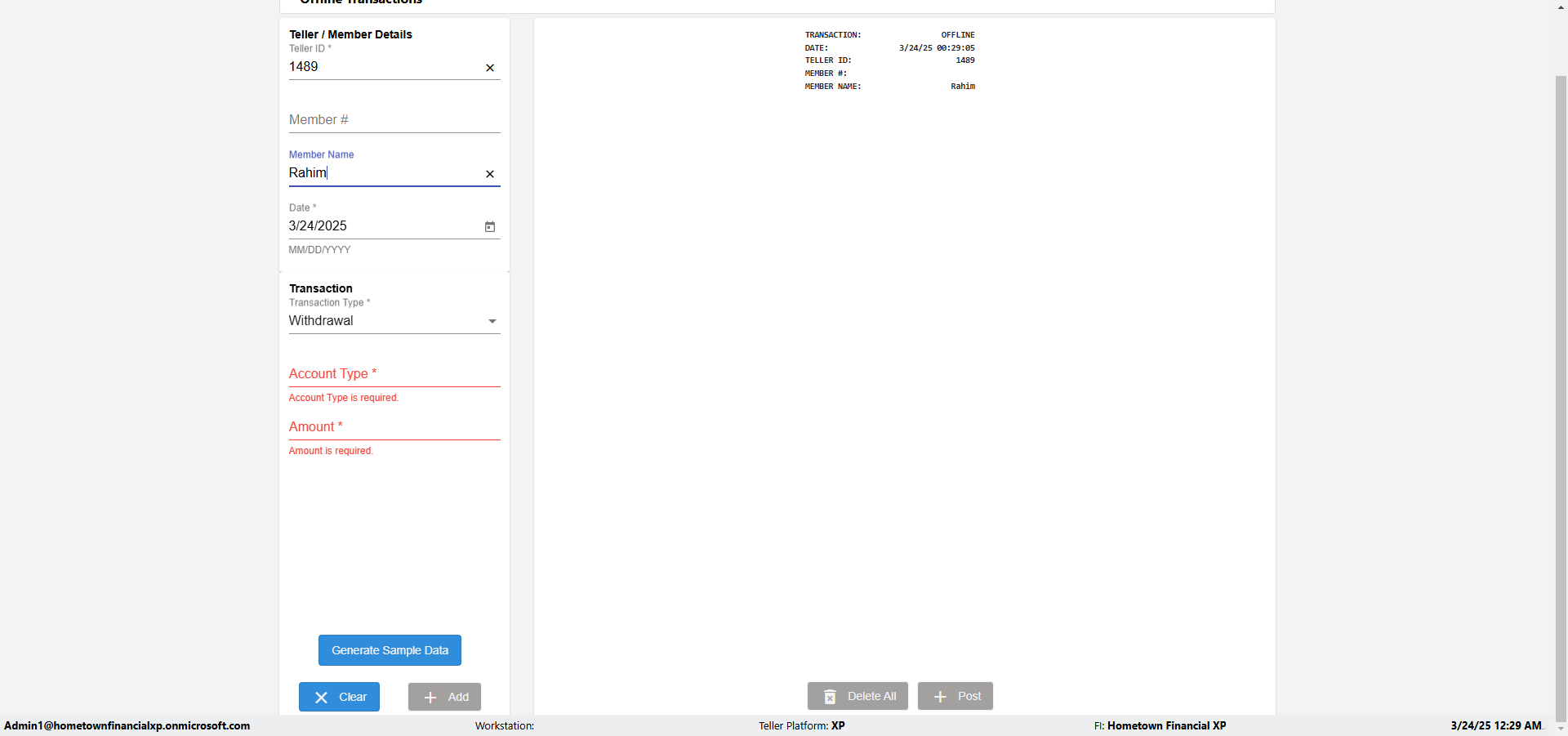The image size is (1568, 736).
Task: Clear the Member Name field with its X icon
Action: pos(490,174)
